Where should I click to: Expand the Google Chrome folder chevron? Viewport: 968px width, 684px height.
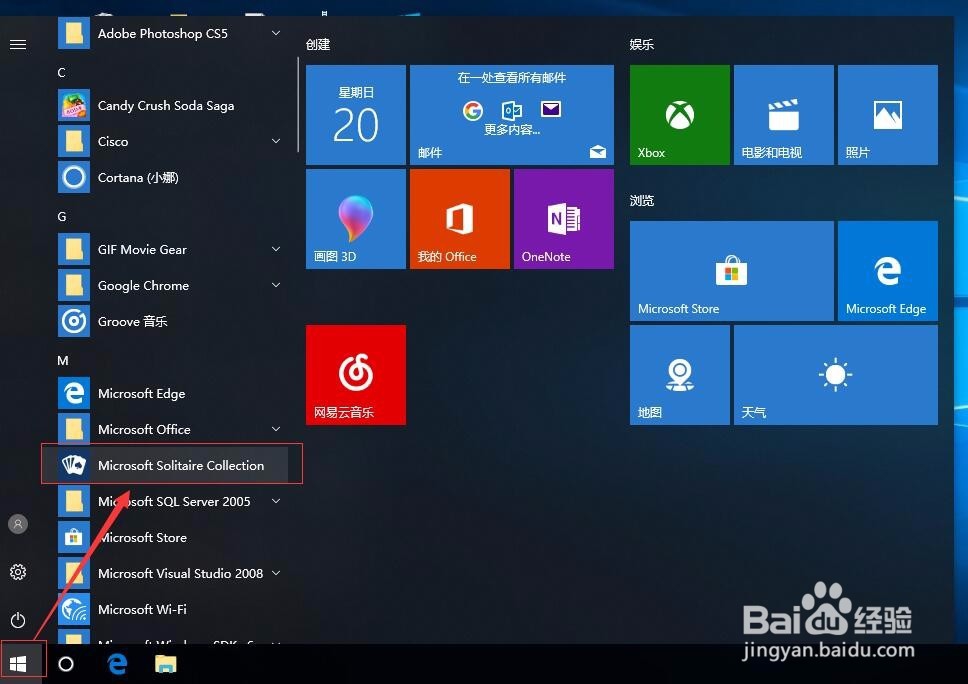tap(276, 285)
